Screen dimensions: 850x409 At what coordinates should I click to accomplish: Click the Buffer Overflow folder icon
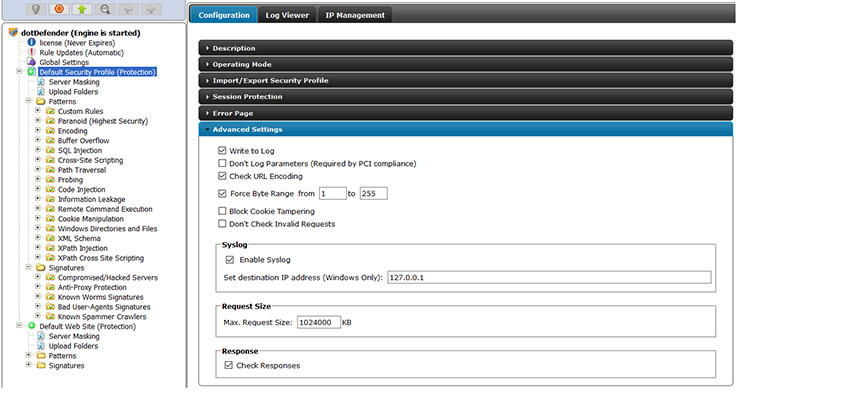[50, 140]
